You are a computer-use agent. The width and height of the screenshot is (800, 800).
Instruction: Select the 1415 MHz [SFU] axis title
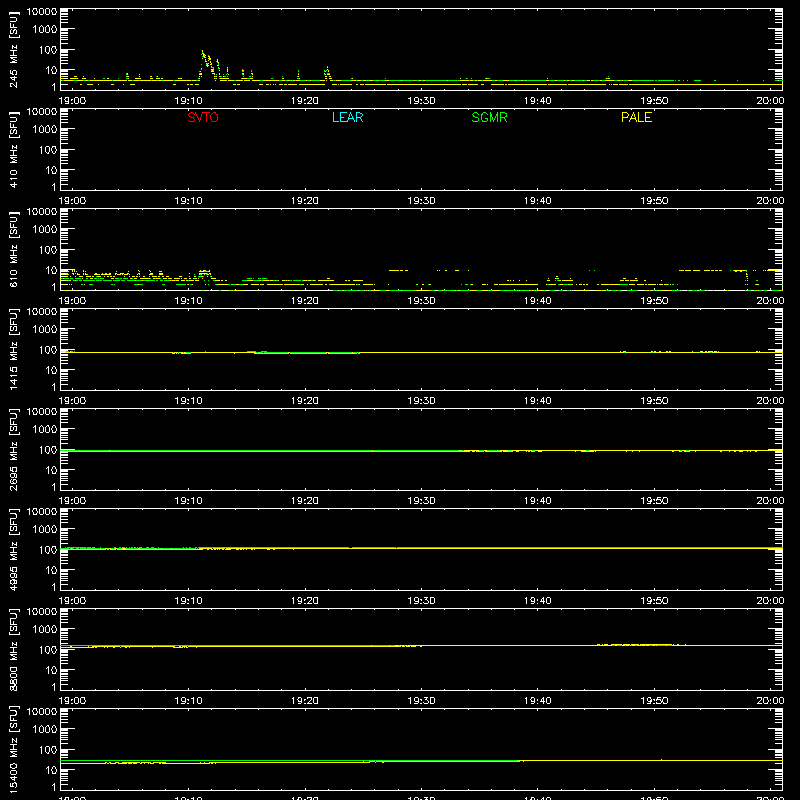point(13,349)
